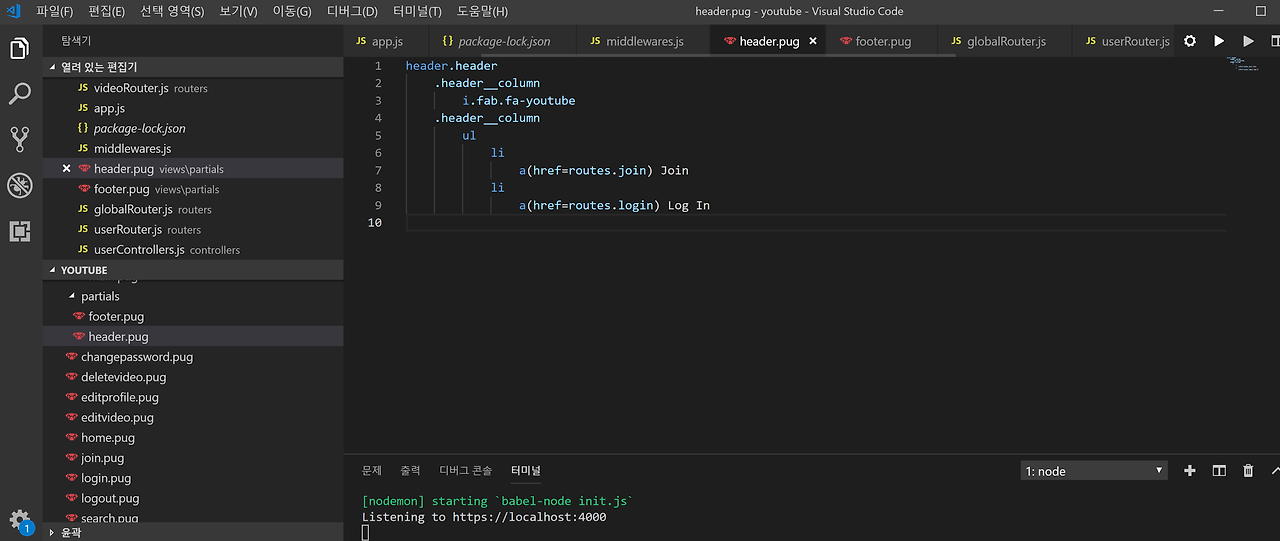Open the Search view in activity bar
The image size is (1280, 541).
[19, 94]
